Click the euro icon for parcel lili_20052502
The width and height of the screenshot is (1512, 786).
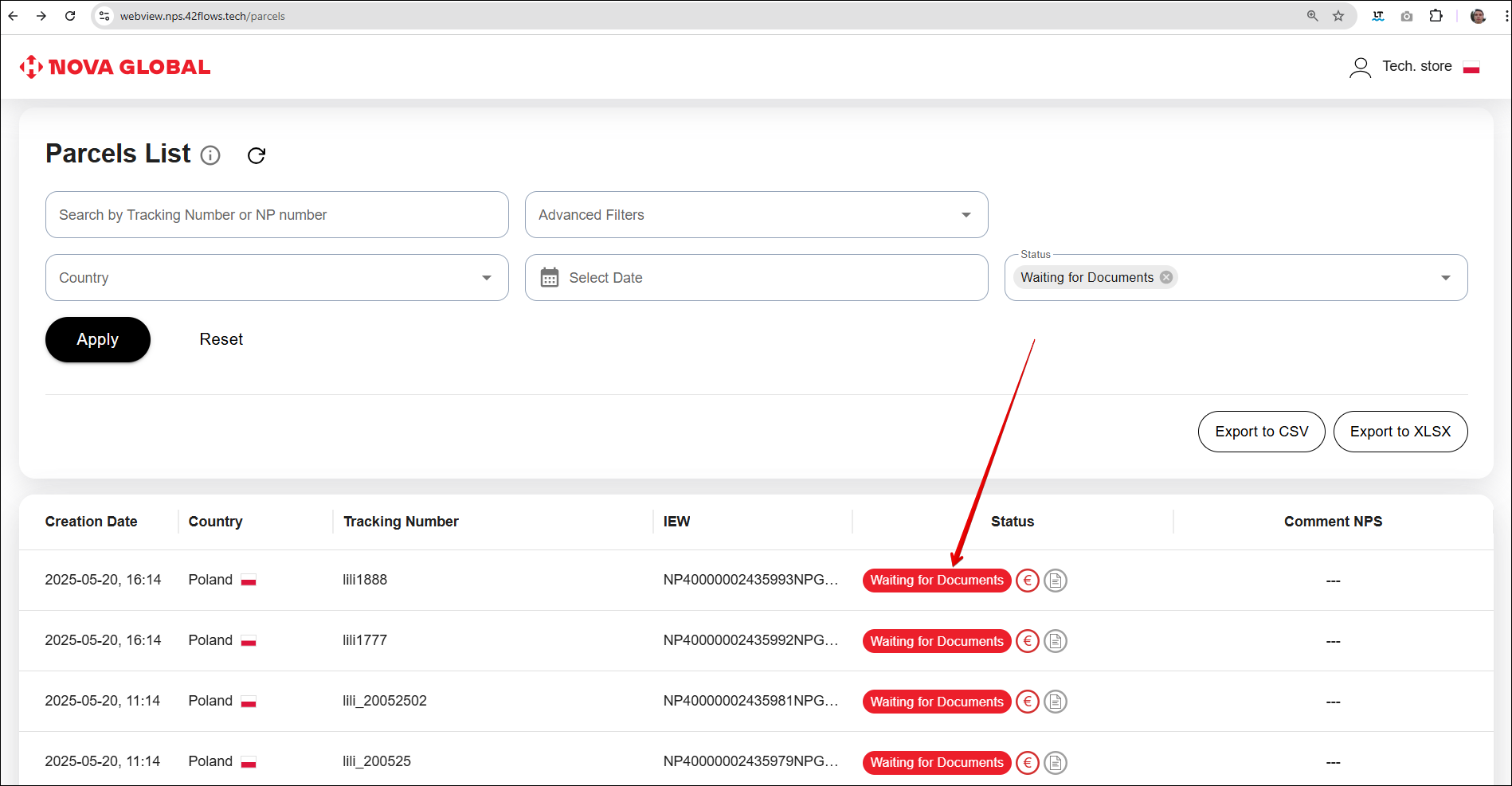[x=1028, y=702]
